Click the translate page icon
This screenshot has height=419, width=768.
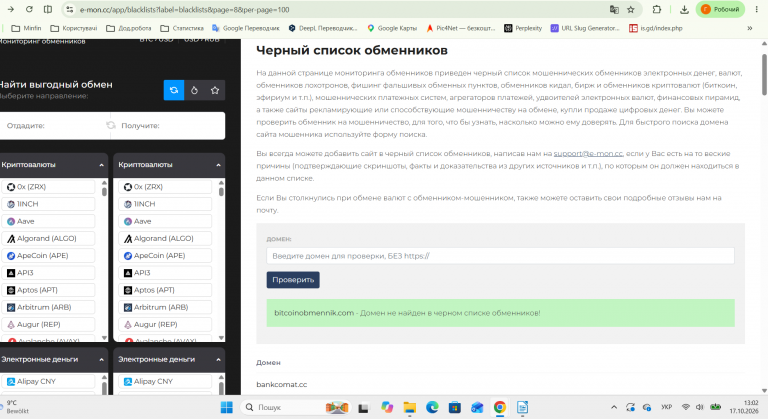coord(614,9)
